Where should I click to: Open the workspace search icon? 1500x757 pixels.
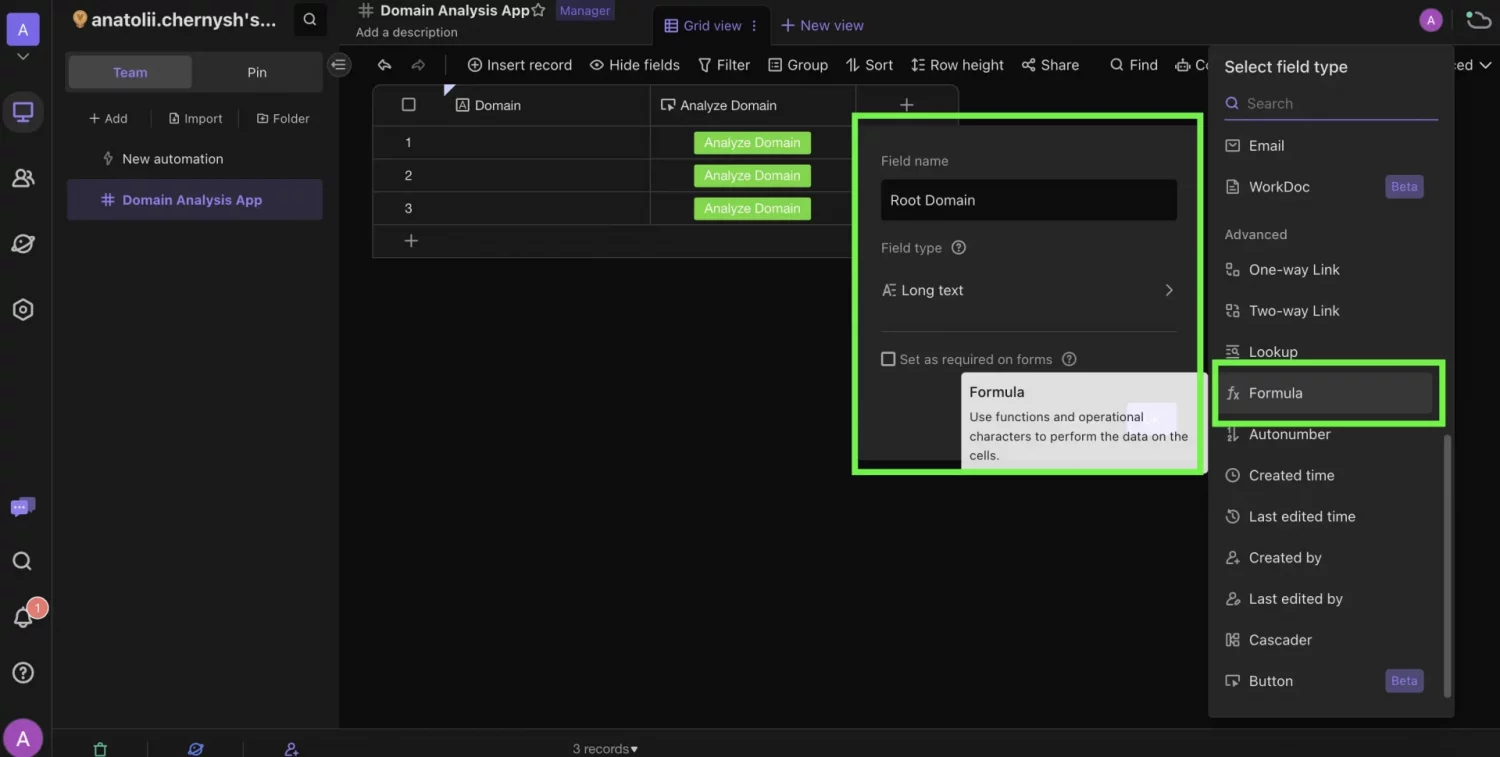pos(310,19)
